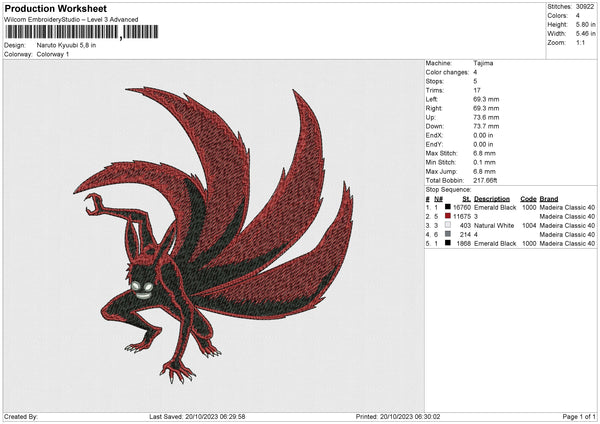Click stitch count 1868 in last stop row
The image size is (600, 424).
pos(464,243)
